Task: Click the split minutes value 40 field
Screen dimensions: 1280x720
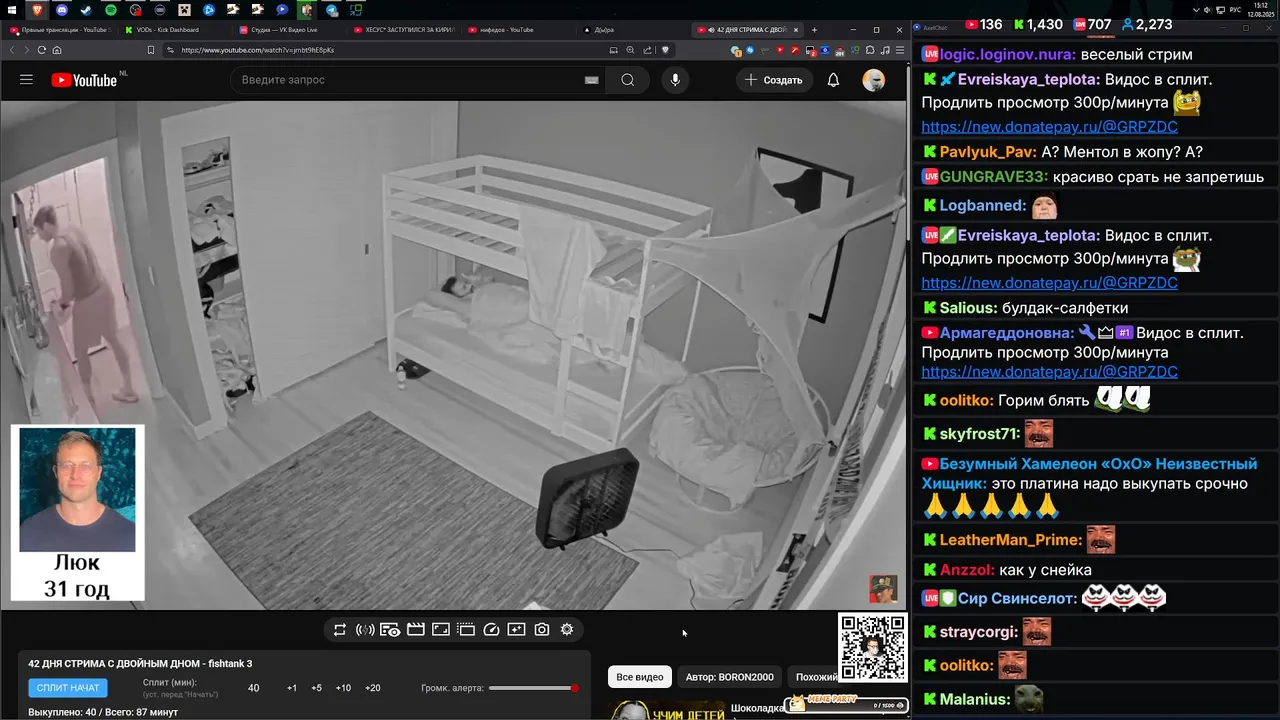Action: (x=253, y=688)
